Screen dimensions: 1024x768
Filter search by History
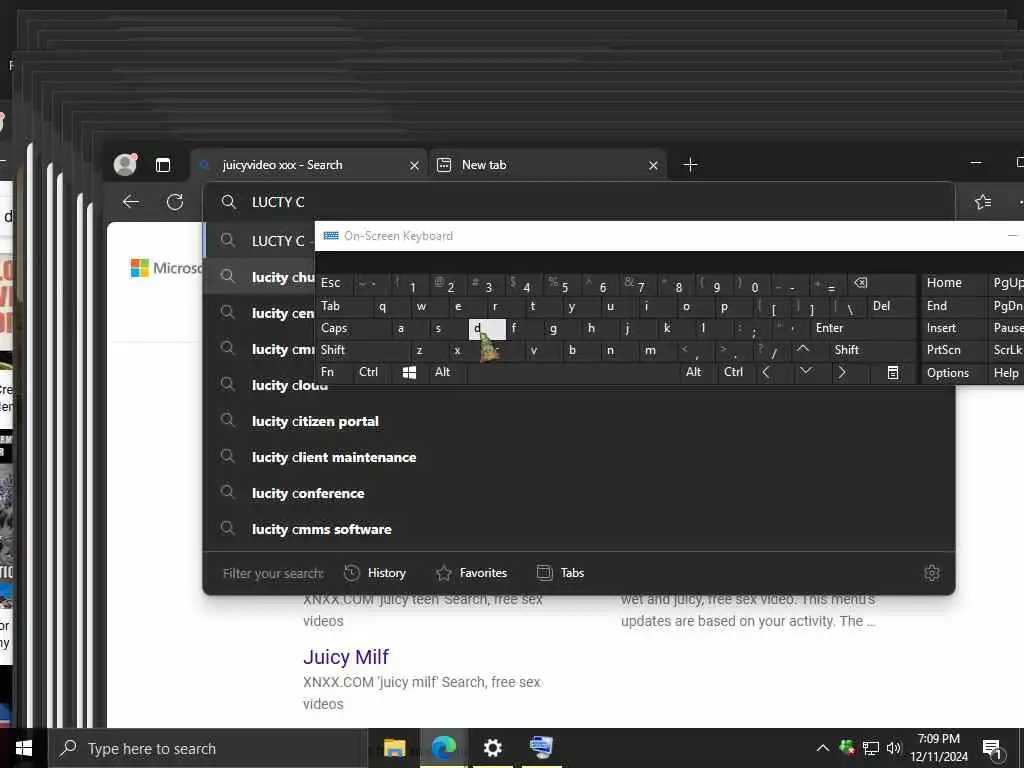coord(375,573)
